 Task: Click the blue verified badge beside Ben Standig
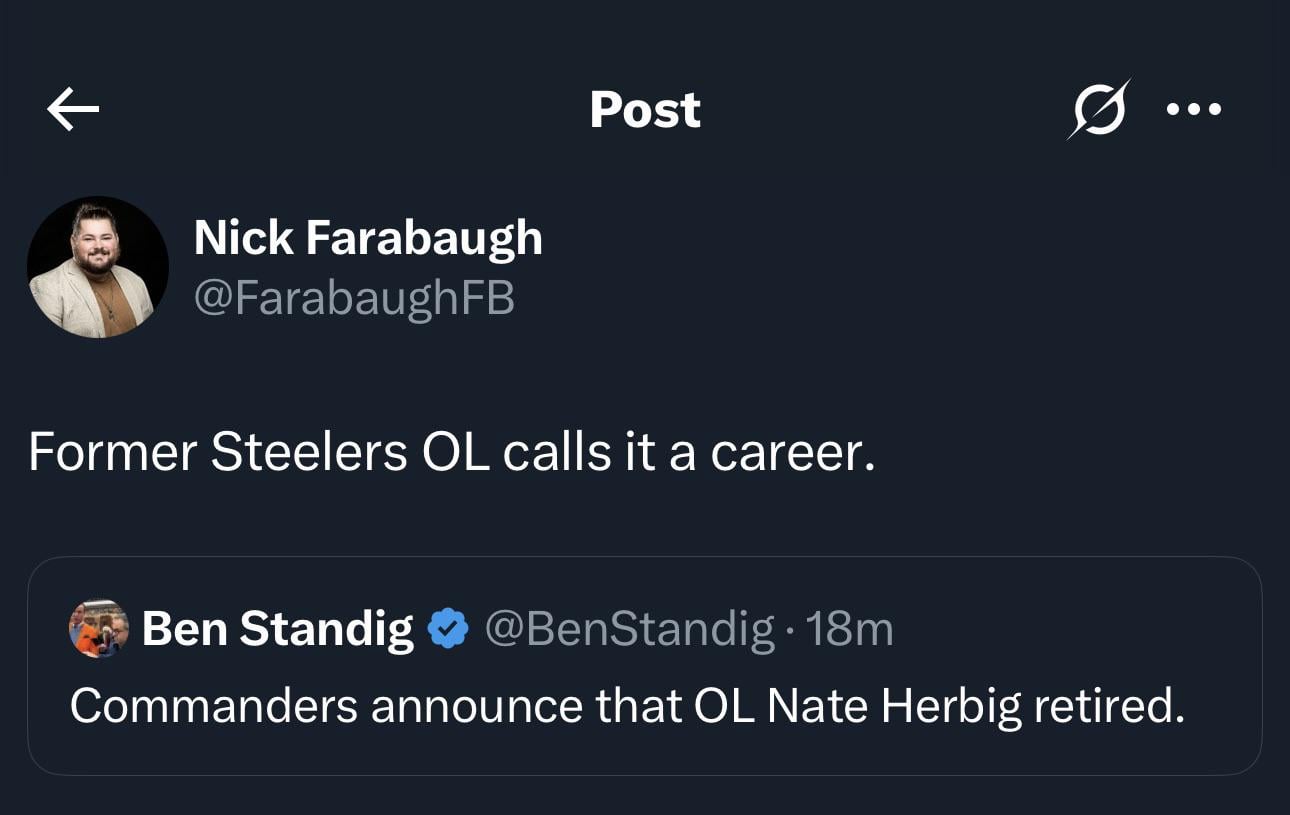[447, 628]
